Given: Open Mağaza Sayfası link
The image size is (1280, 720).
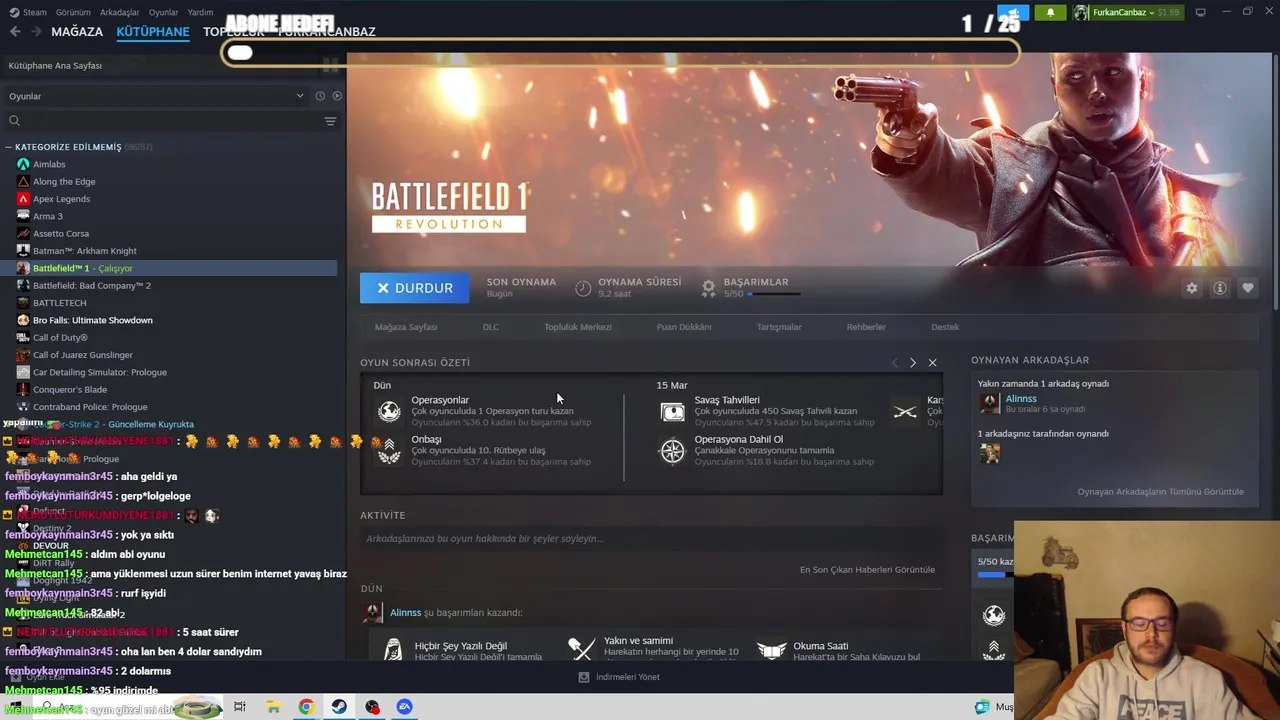Looking at the screenshot, I should 406,327.
